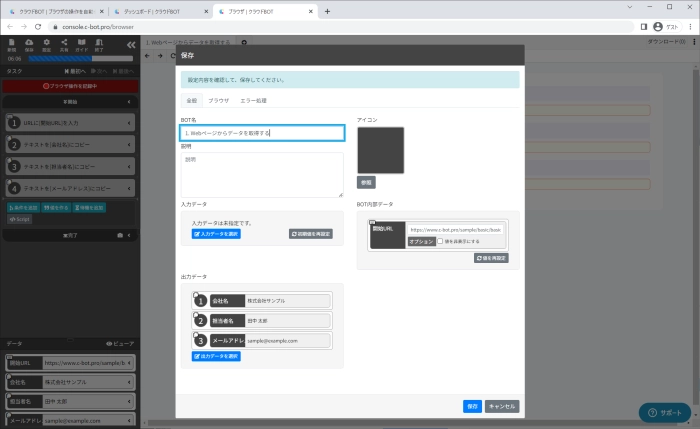700x429 pixels.
Task: Click the キャンセル button
Action: click(x=502, y=406)
